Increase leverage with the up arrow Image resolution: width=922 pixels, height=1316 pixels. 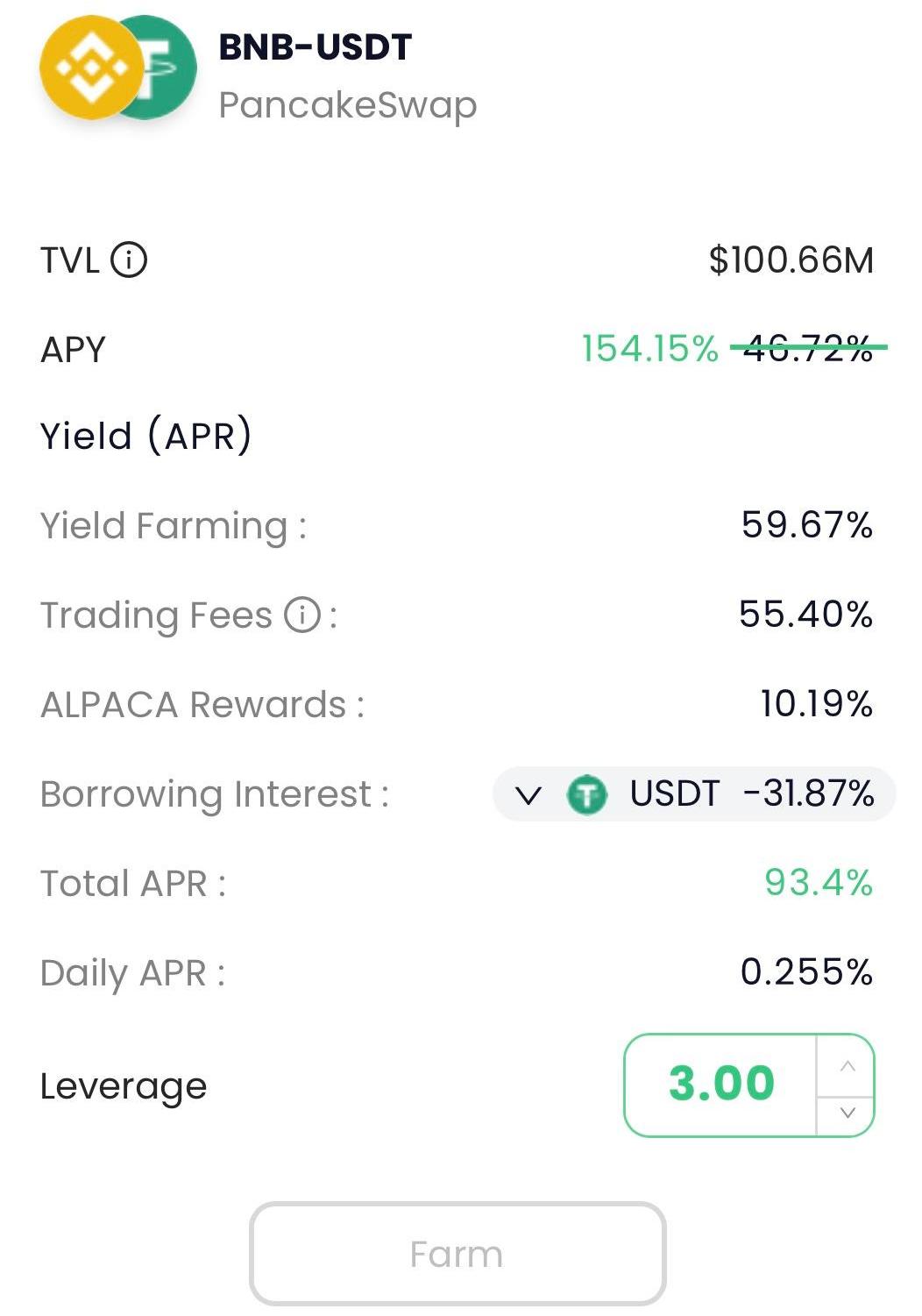pos(847,1066)
